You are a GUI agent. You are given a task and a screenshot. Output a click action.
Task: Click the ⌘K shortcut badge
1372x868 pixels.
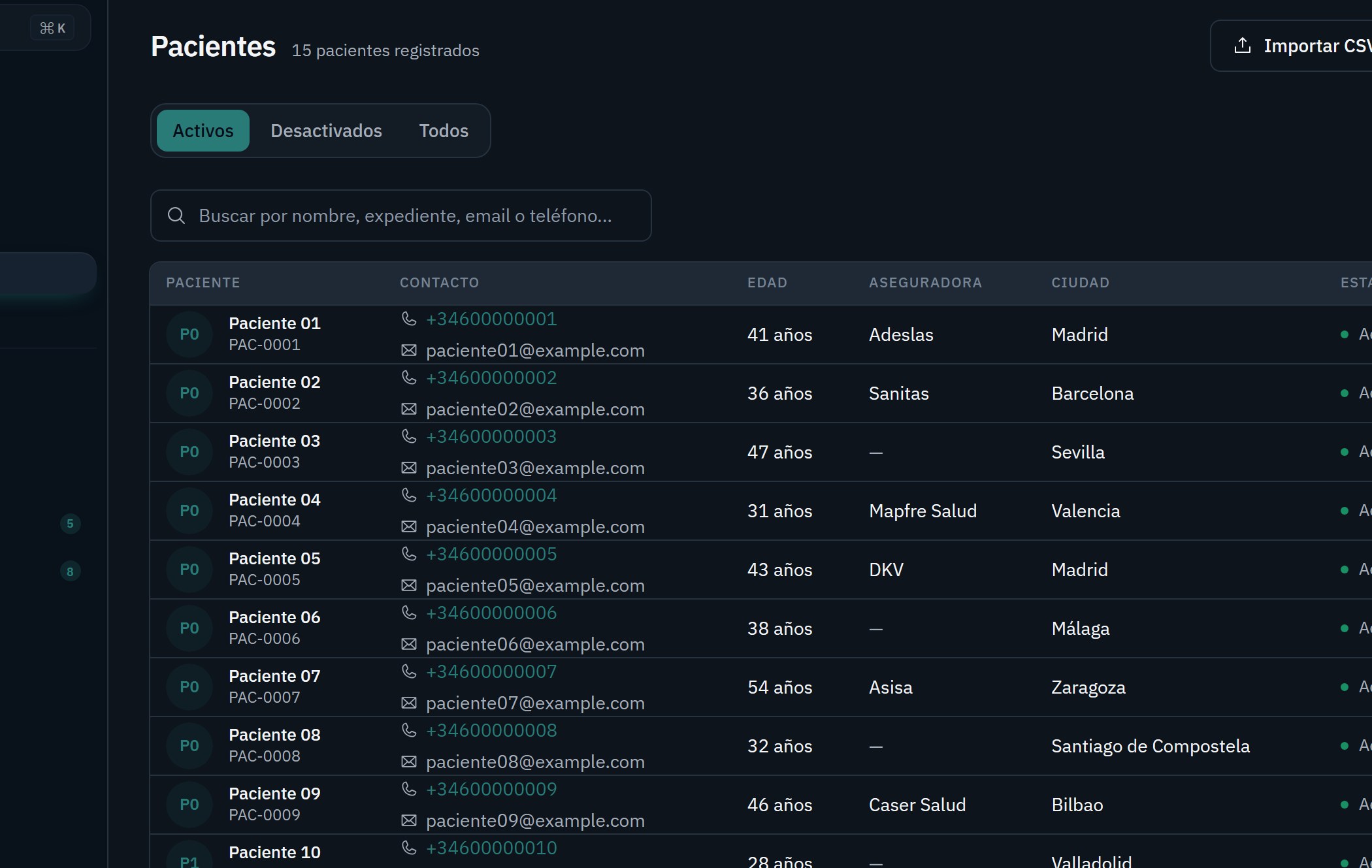pyautogui.click(x=52, y=28)
